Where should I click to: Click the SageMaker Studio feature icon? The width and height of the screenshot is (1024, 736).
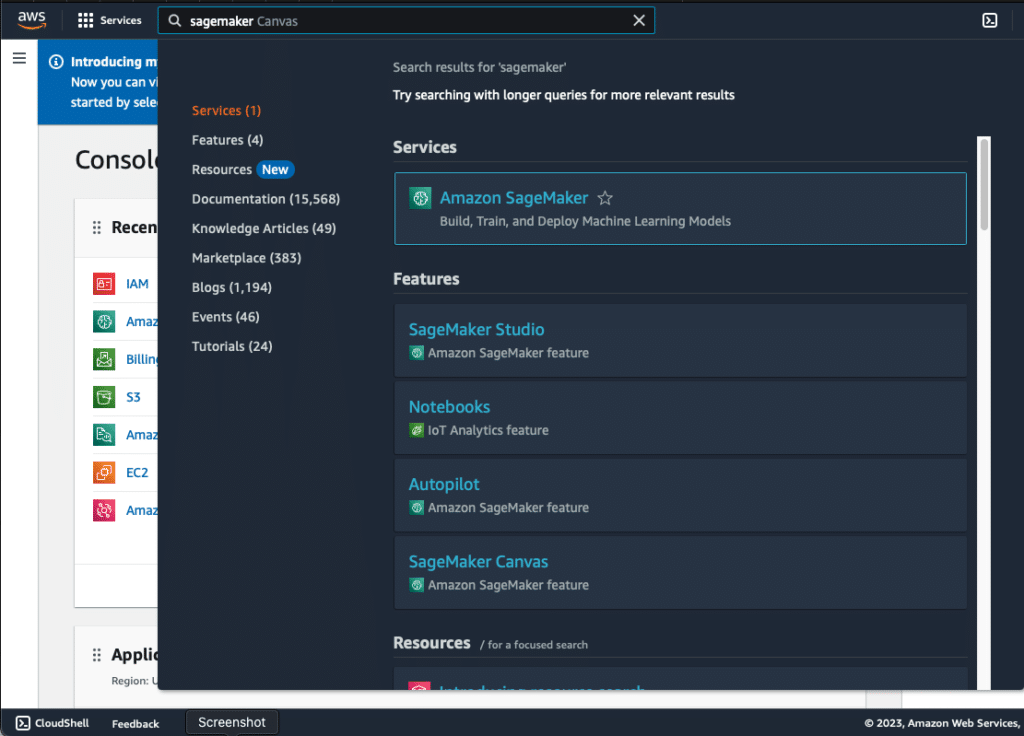point(417,353)
